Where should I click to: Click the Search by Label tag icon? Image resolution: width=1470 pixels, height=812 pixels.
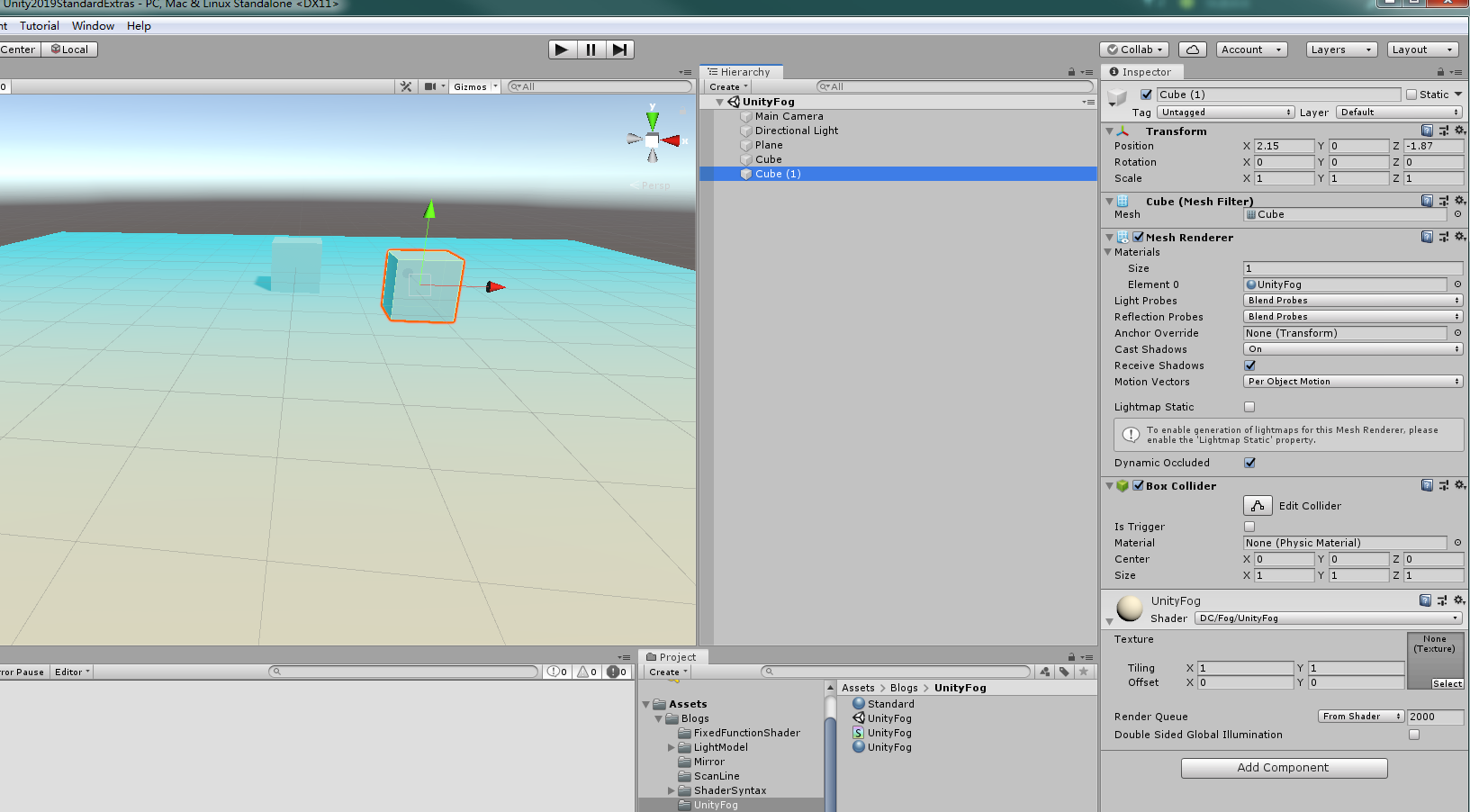point(1063,672)
